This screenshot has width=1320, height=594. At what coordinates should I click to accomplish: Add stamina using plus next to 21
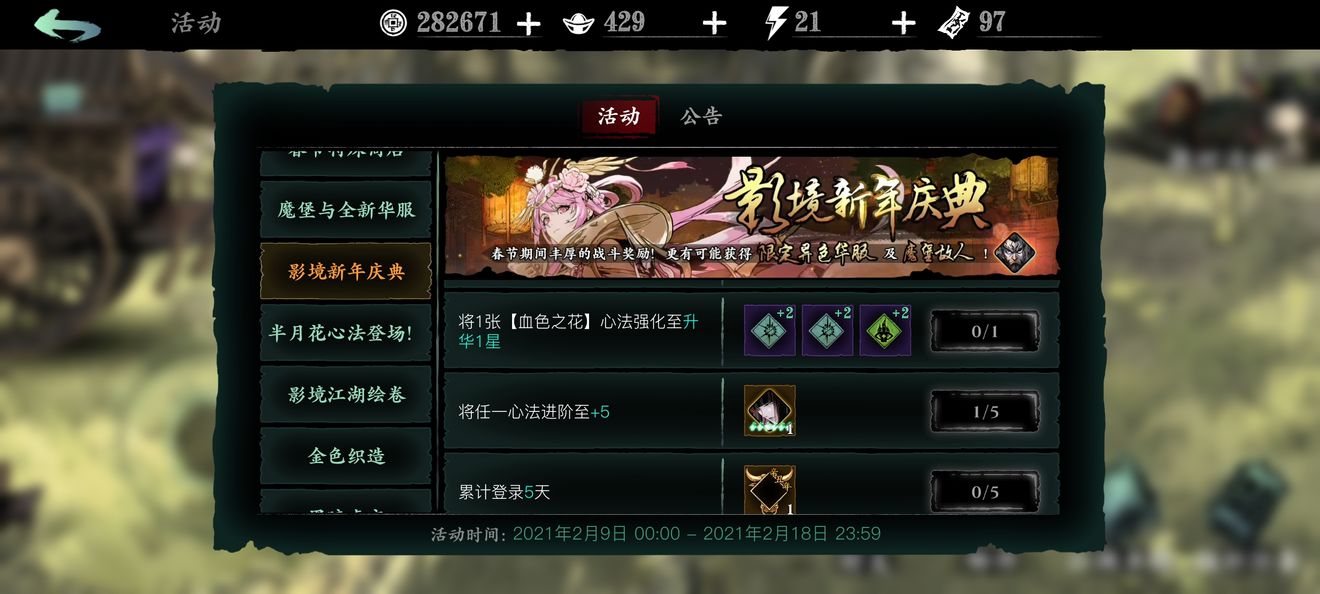[903, 23]
